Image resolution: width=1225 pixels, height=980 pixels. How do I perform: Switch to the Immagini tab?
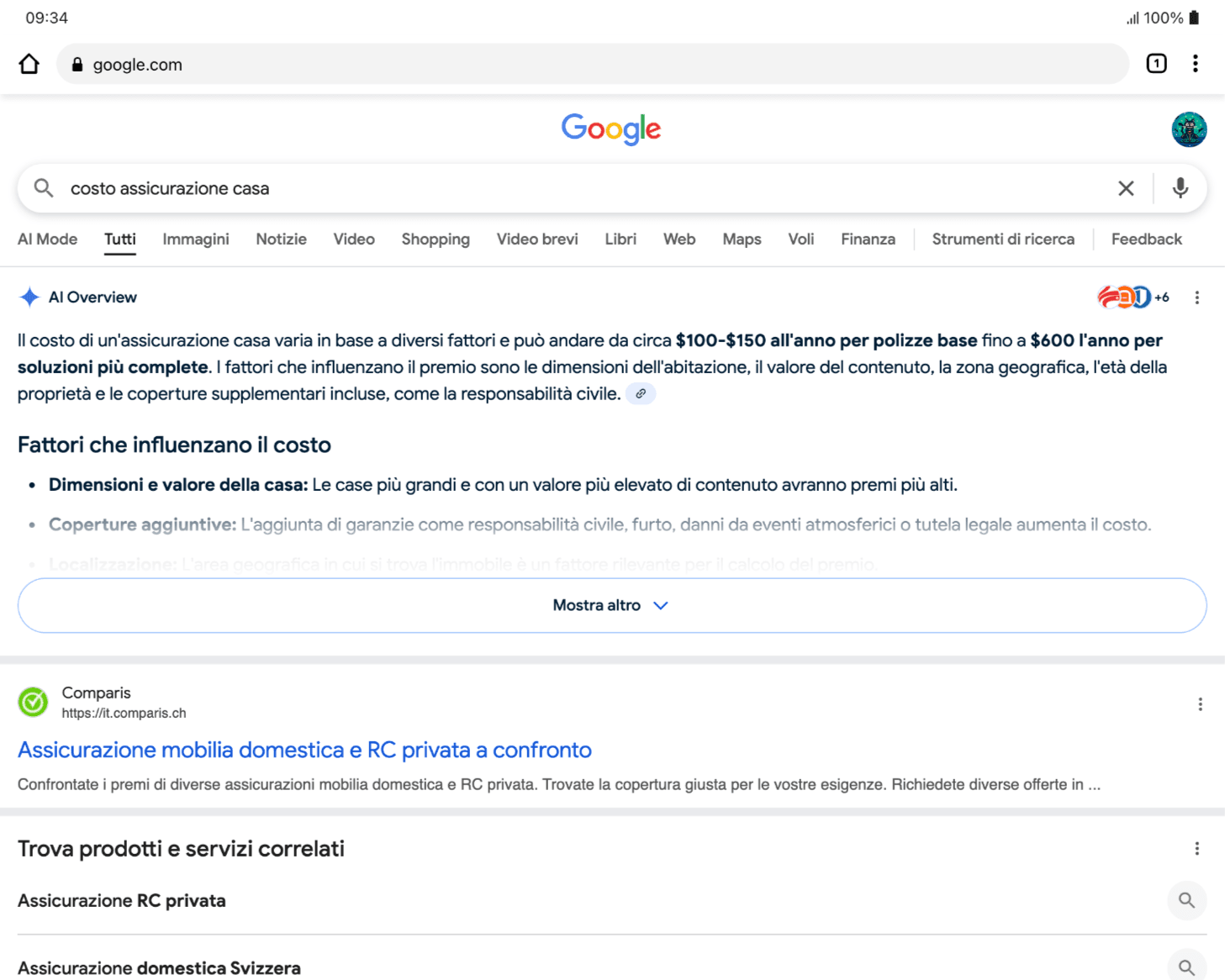[195, 240]
